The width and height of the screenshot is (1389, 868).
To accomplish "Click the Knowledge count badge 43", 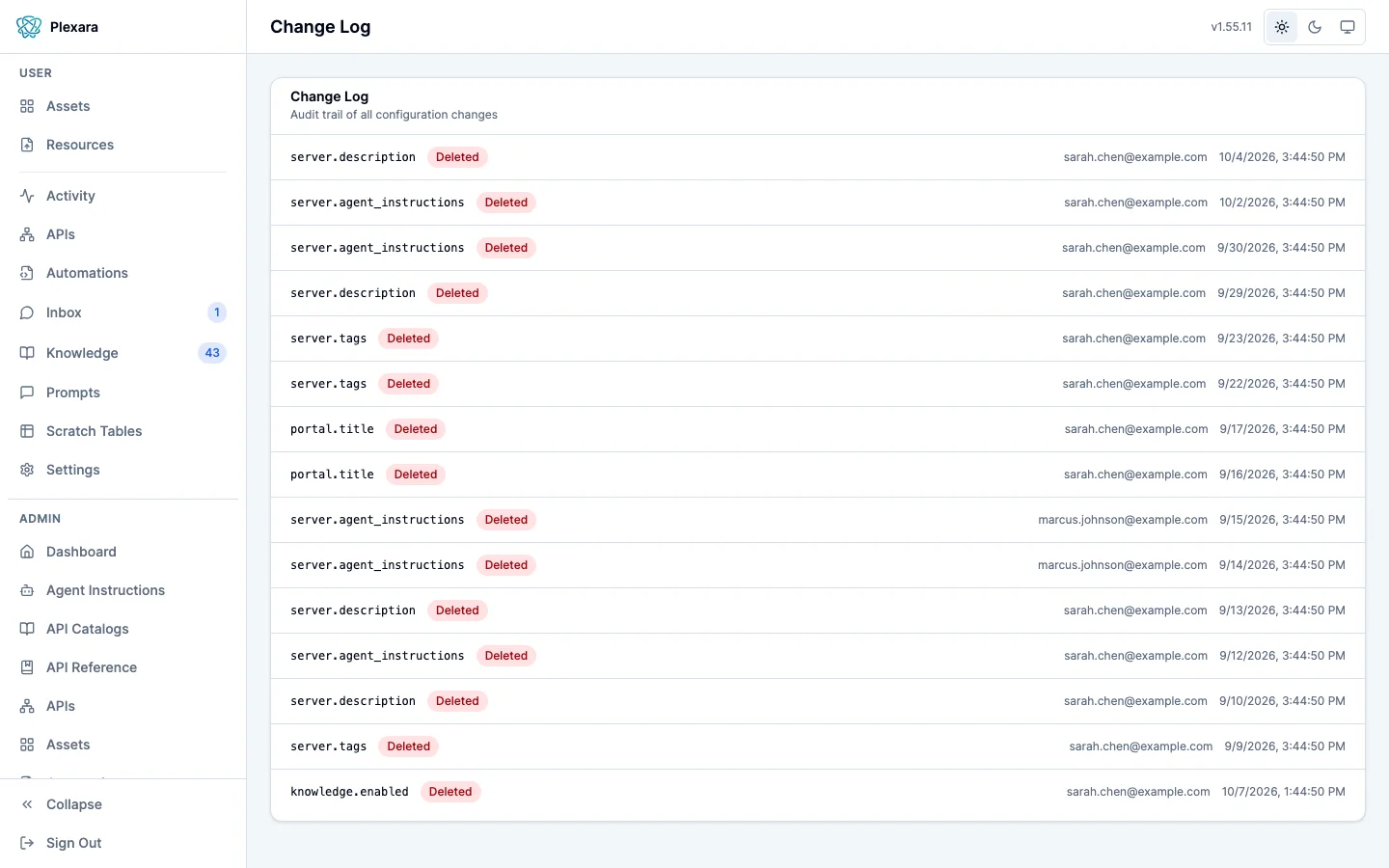I will pyautogui.click(x=212, y=353).
